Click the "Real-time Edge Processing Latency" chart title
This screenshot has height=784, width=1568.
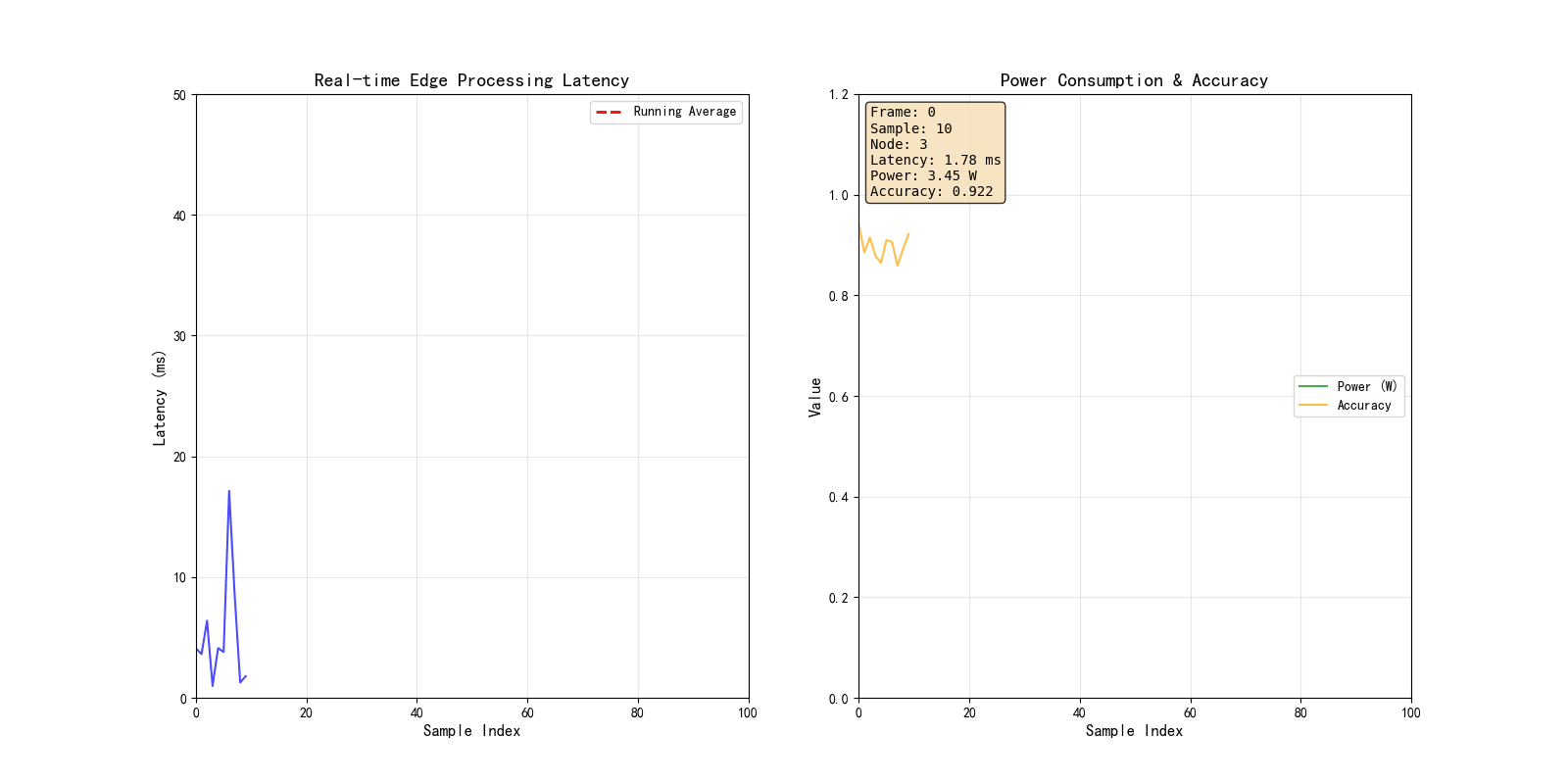(471, 80)
